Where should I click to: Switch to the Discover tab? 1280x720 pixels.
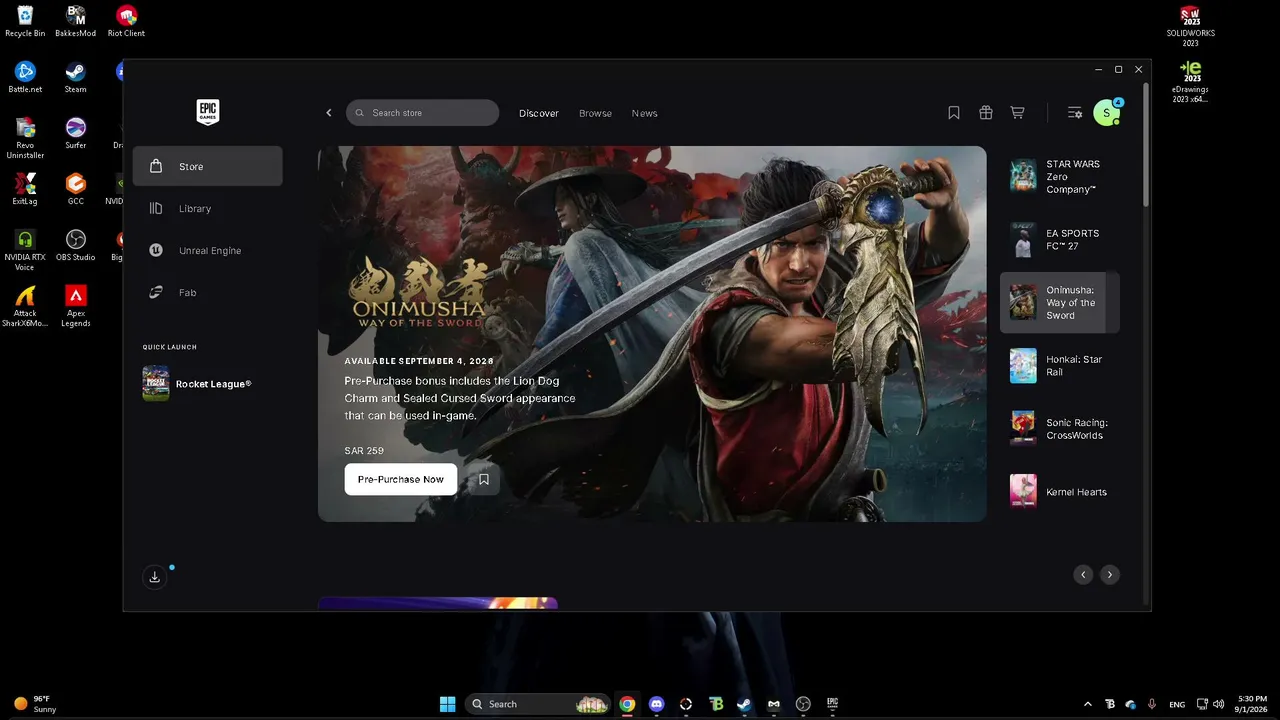539,113
